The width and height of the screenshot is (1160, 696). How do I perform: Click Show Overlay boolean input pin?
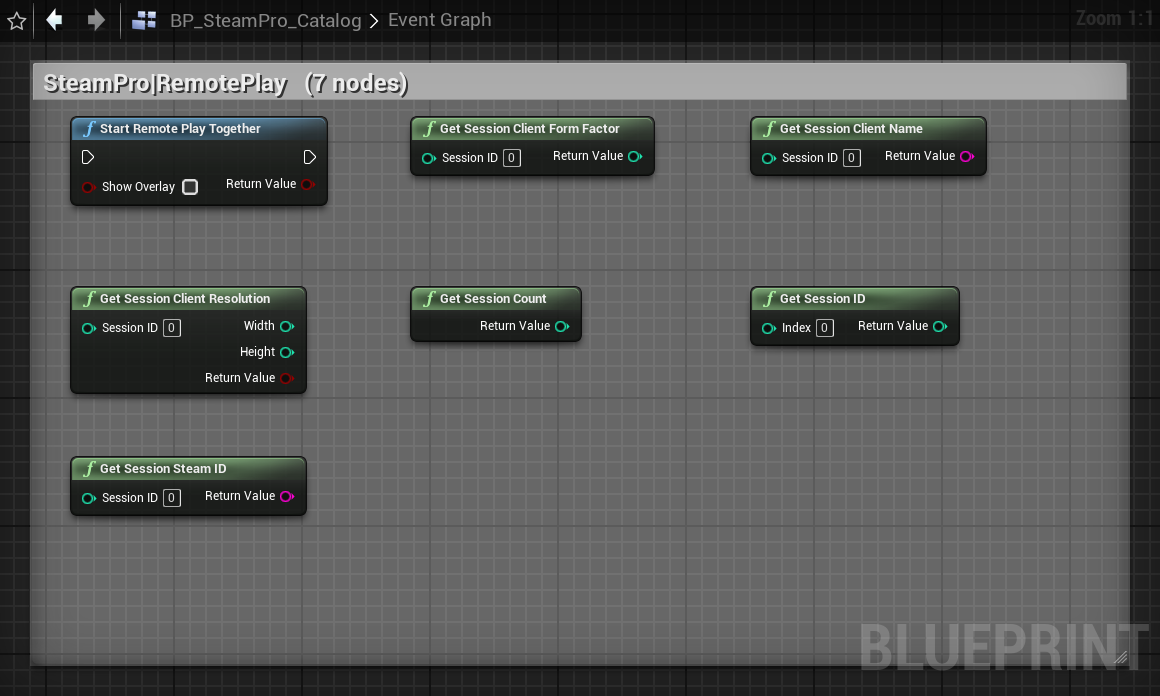pyautogui.click(x=88, y=187)
